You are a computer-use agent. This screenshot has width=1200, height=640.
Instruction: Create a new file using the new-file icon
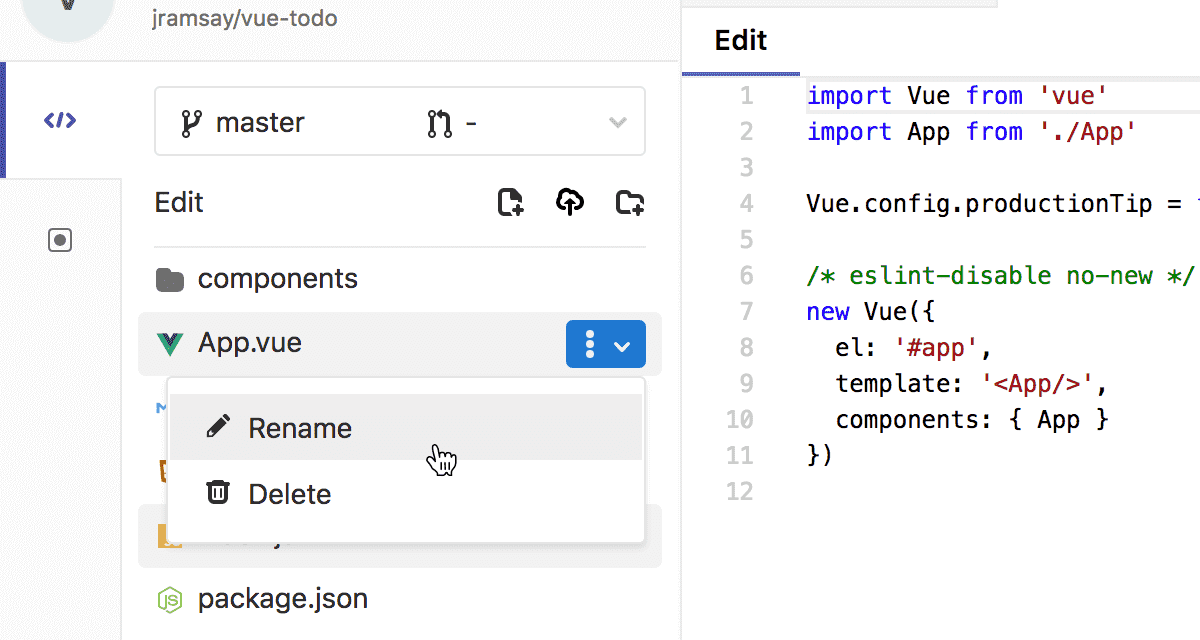coord(510,203)
